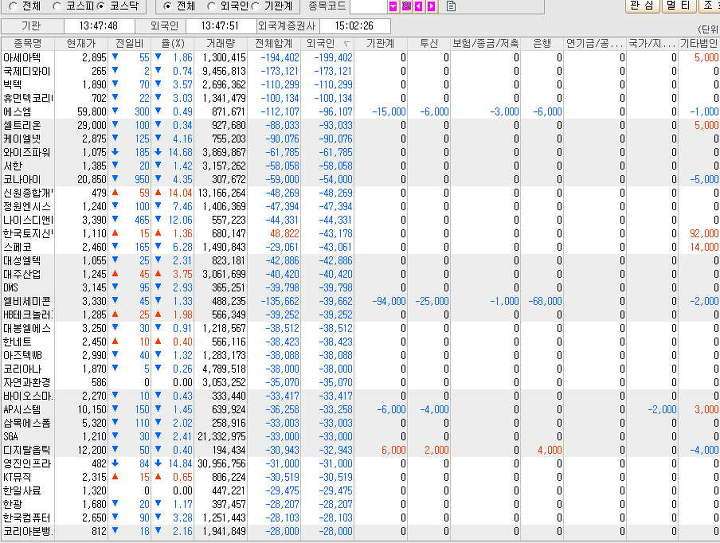Image resolution: width=720 pixels, height=543 pixels.
Task: Sort by the 보험/종금/저축 column header
Action: click(x=485, y=44)
